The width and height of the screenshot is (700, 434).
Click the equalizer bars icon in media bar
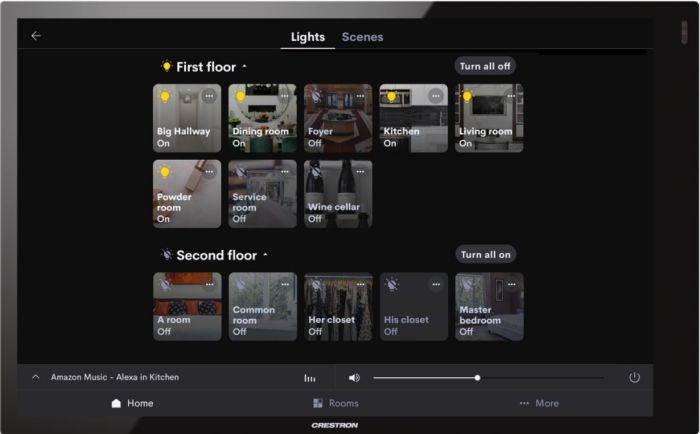coord(310,378)
